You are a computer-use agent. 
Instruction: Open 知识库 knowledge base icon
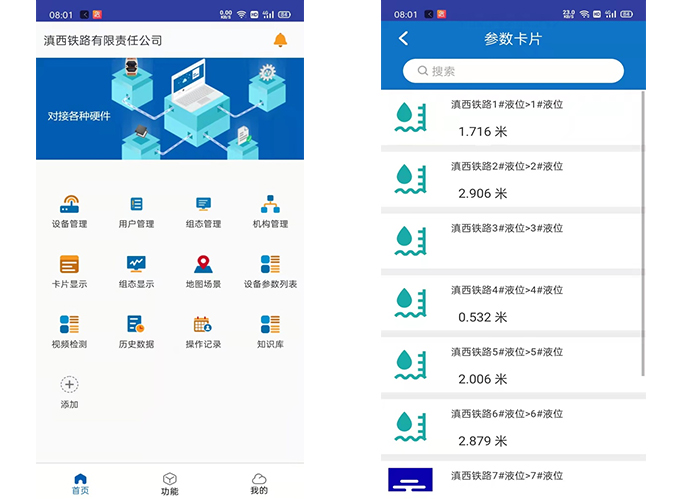(270, 325)
